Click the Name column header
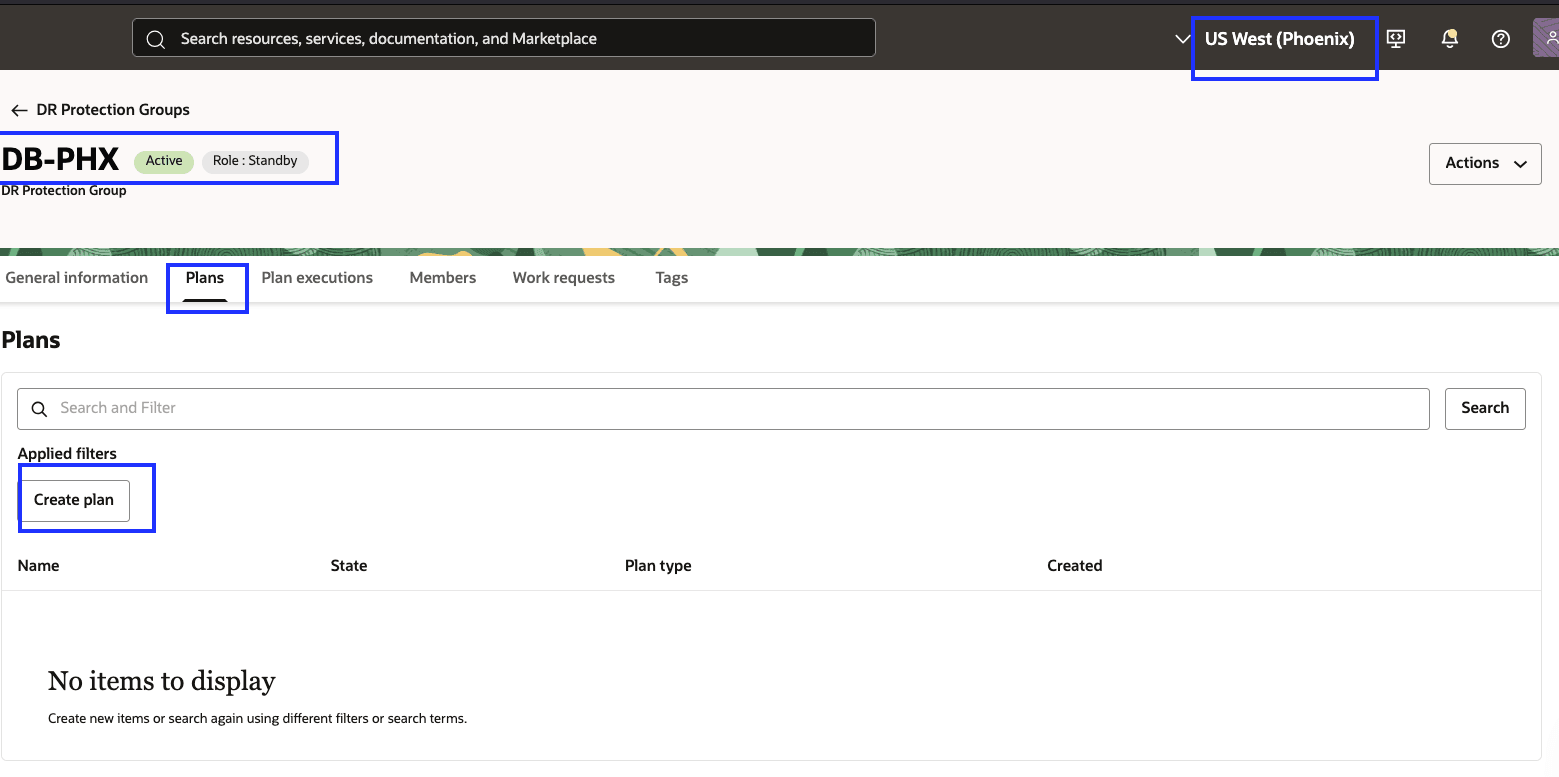 pos(39,566)
